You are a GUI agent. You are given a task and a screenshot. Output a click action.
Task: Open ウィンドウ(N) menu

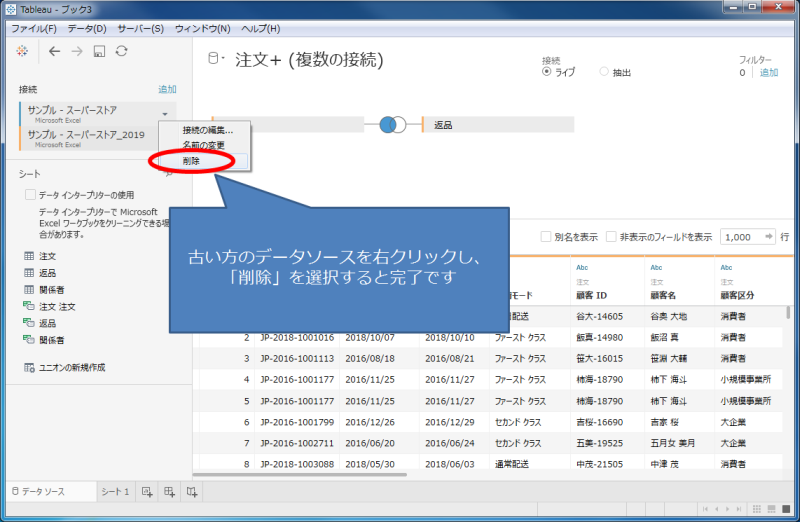point(203,29)
